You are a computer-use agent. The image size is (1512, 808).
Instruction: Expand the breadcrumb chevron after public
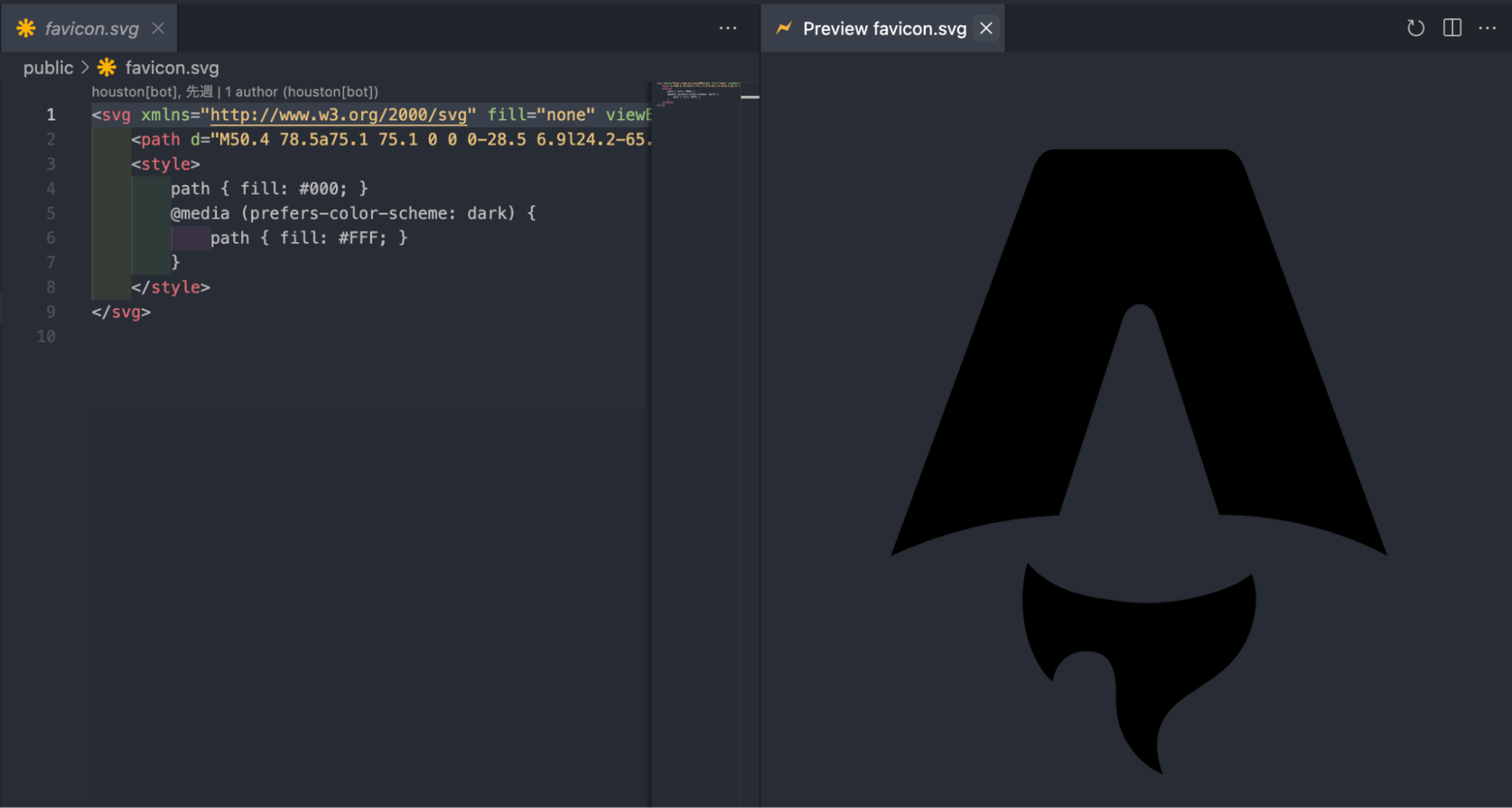pos(85,67)
